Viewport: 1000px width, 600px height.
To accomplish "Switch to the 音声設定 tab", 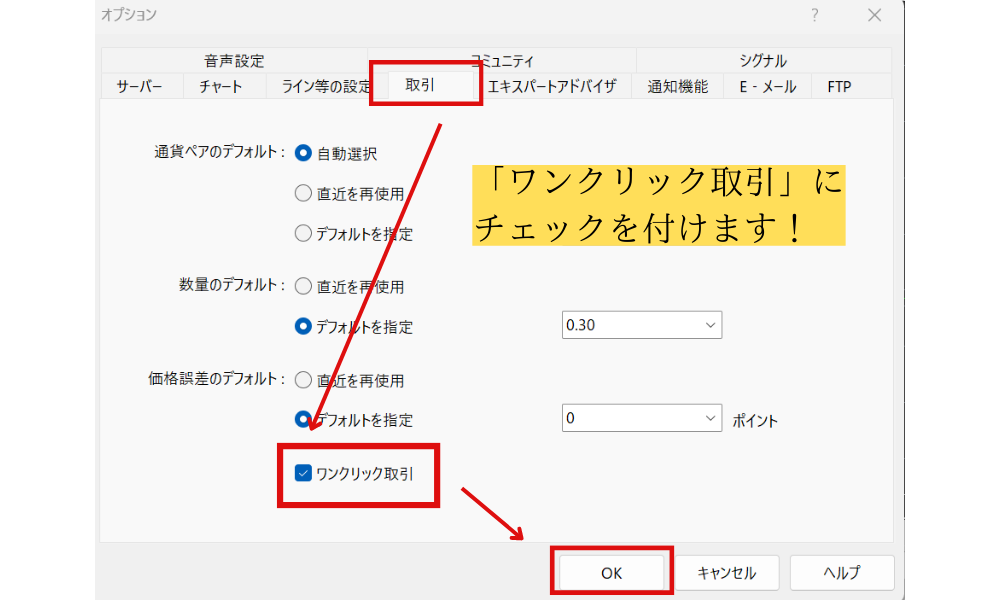I will tap(234, 61).
